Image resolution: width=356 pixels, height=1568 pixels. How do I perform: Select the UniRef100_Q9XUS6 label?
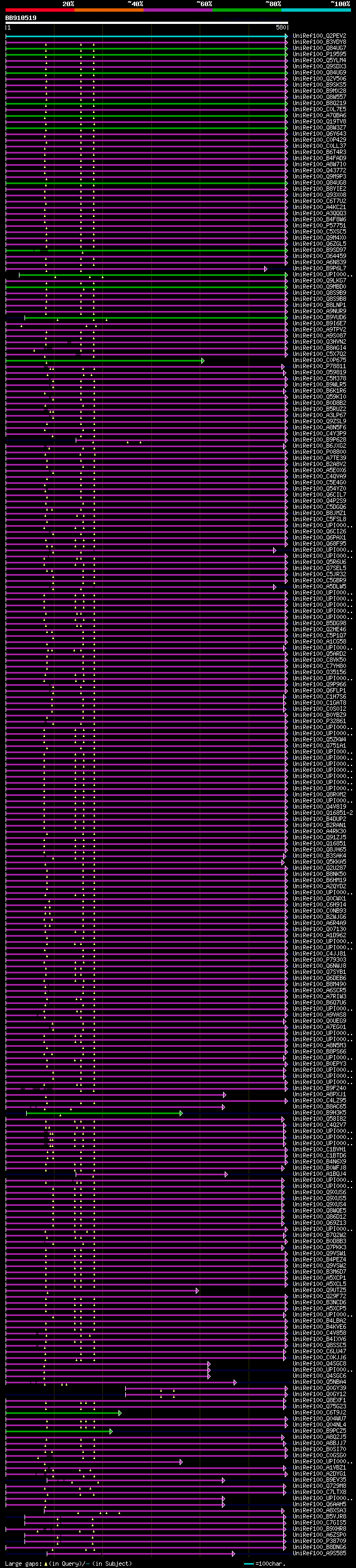coord(319,1193)
